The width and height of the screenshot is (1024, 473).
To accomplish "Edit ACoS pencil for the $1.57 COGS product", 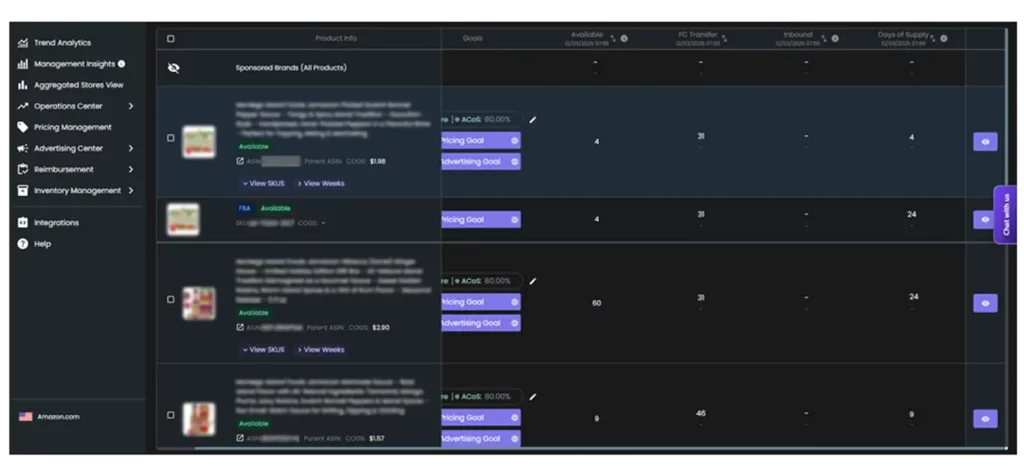I will point(533,397).
